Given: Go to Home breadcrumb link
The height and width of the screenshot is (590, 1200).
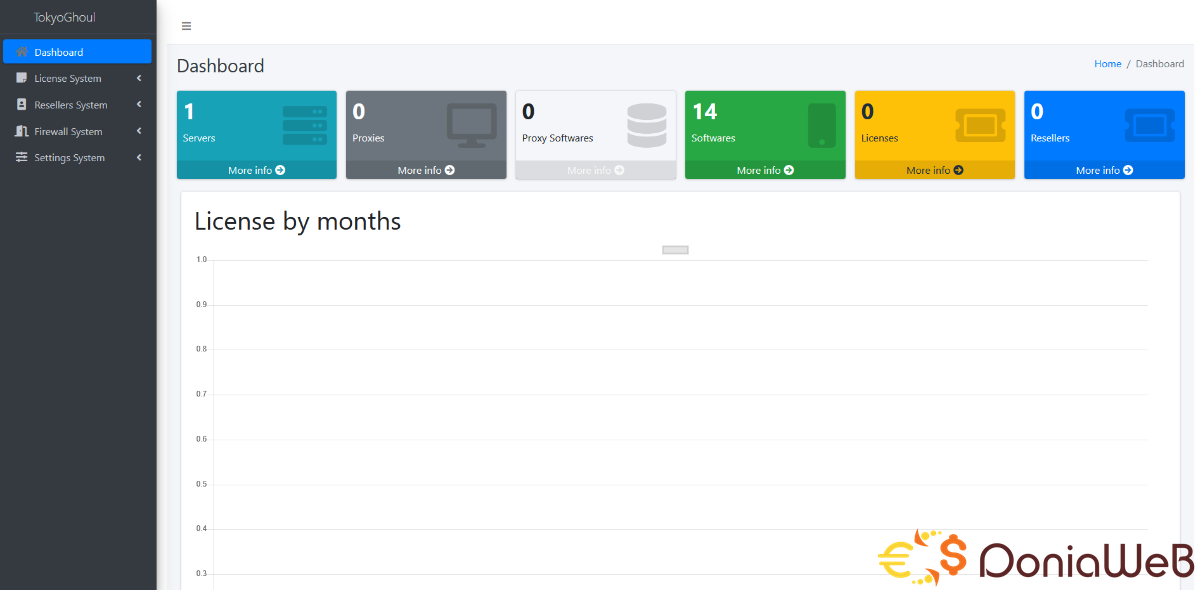Looking at the screenshot, I should [1107, 64].
